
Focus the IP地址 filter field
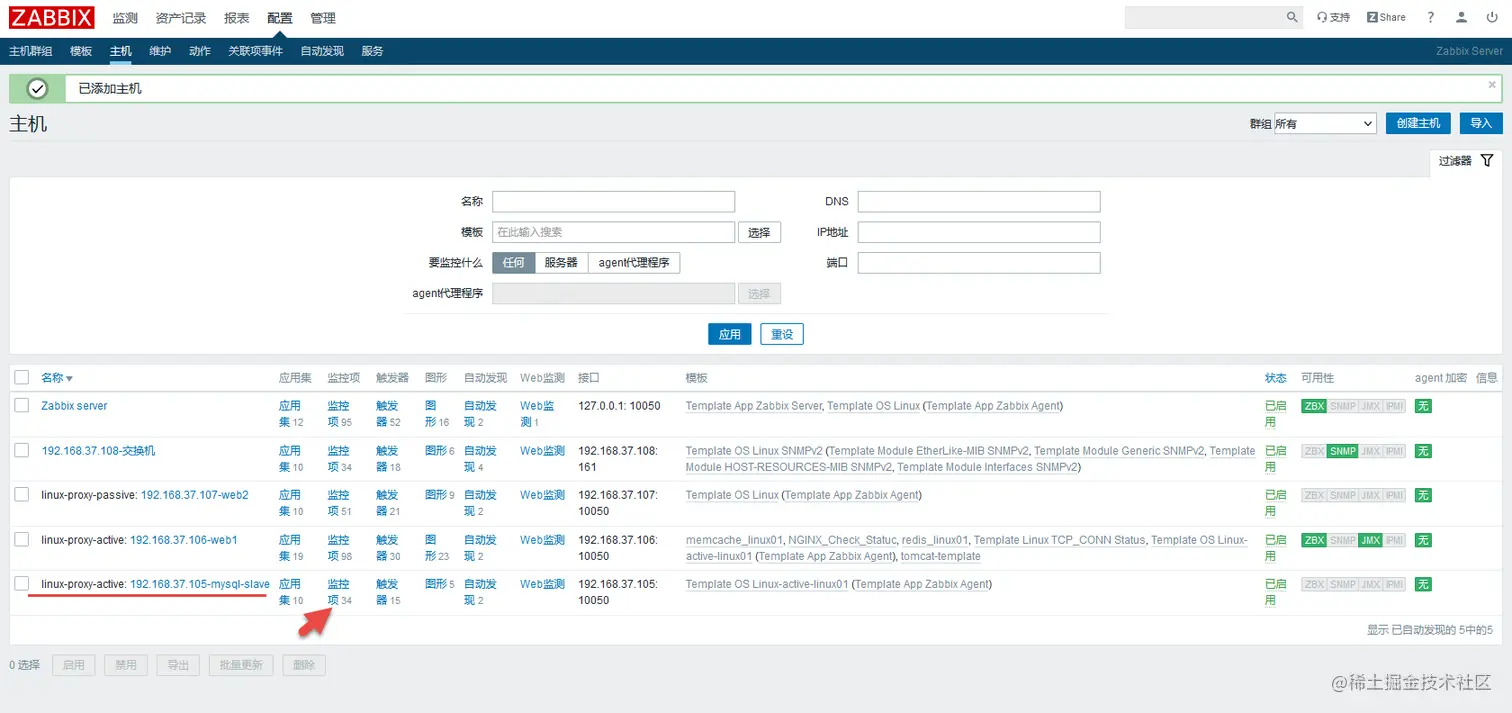(979, 232)
